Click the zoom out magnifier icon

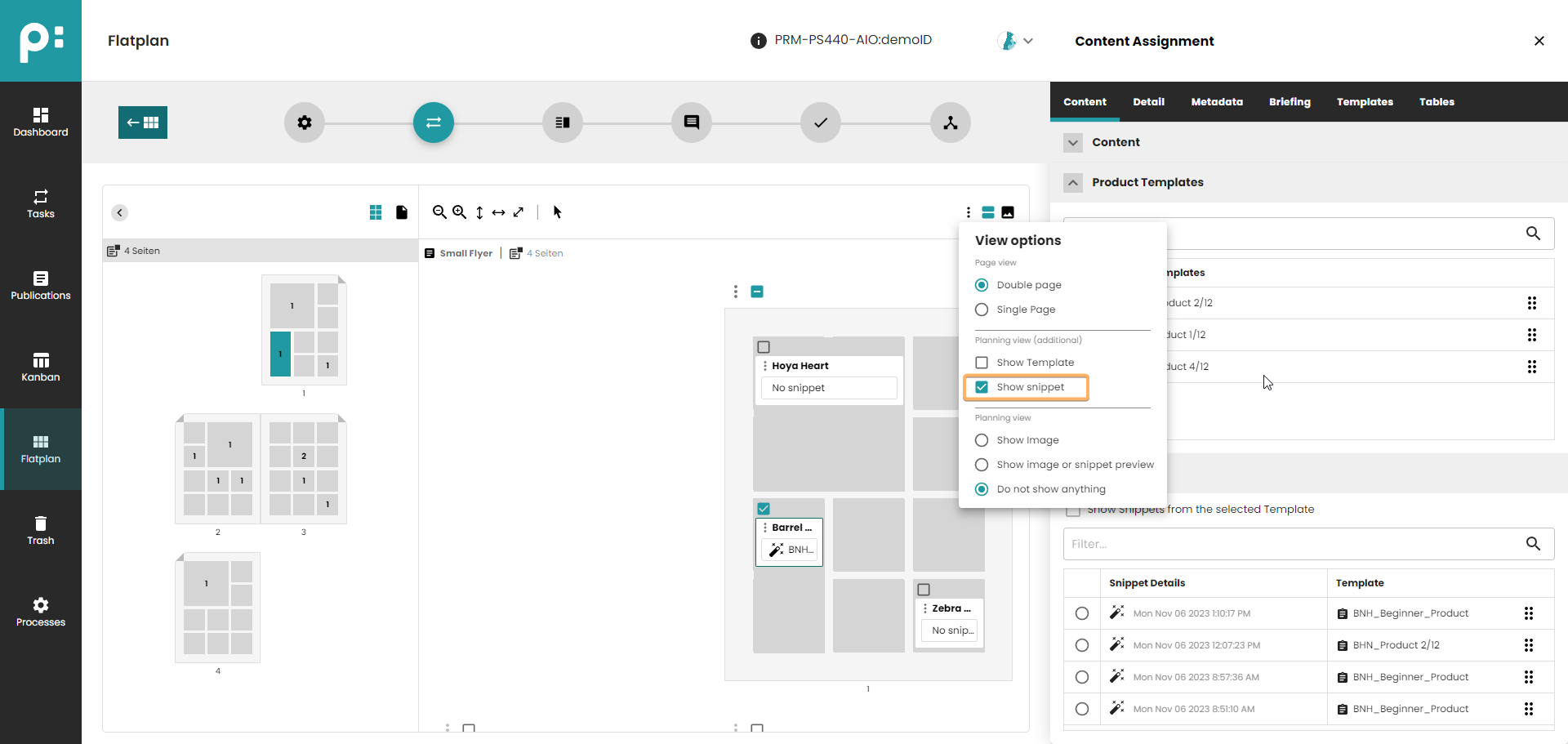pyautogui.click(x=439, y=212)
